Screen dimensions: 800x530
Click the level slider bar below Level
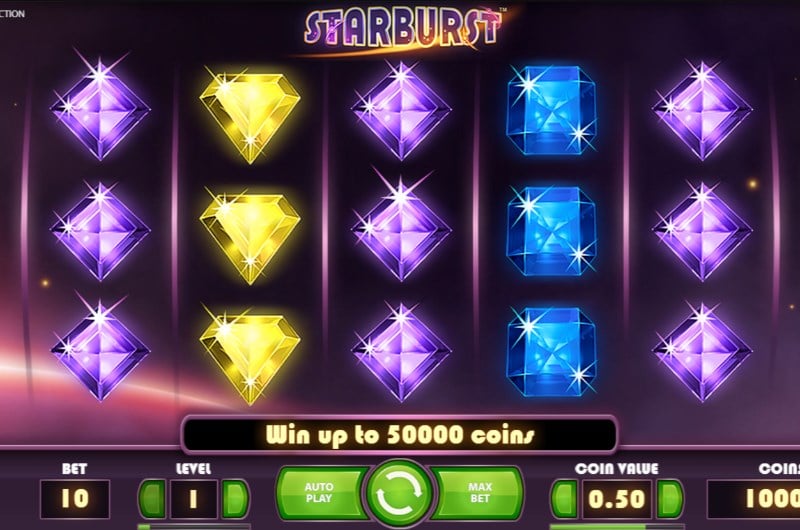[194, 526]
